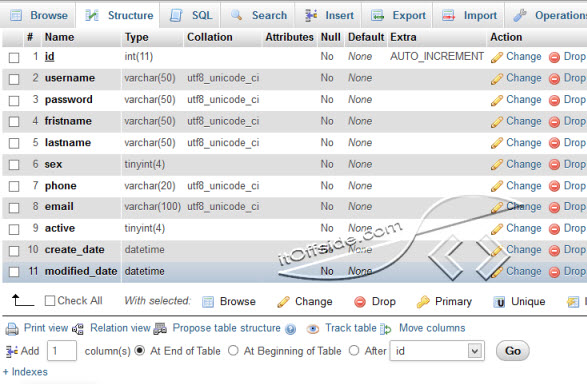Tick the username row checkbox
587x384 pixels.
tap(14, 79)
